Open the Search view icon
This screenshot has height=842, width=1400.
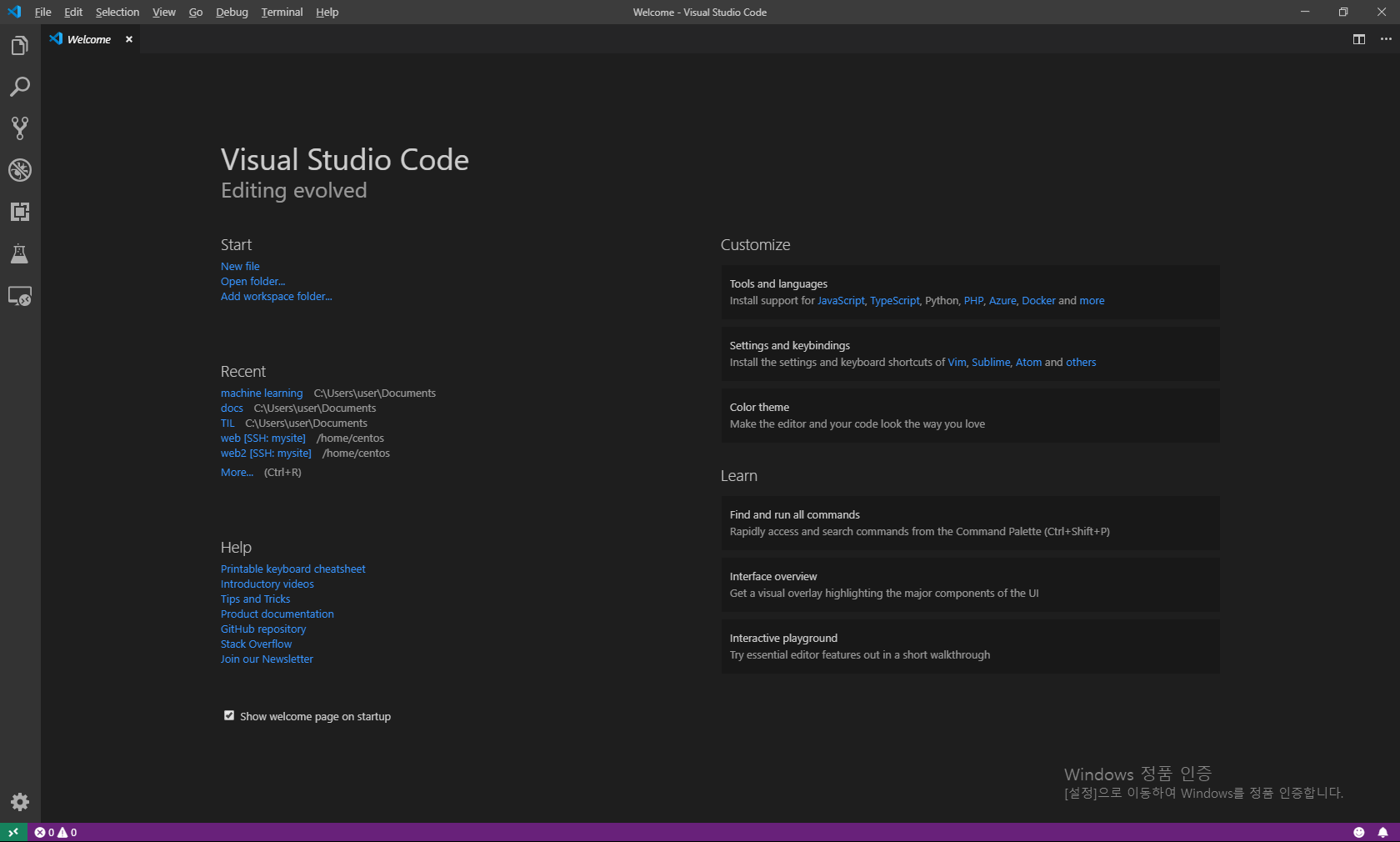tap(20, 87)
